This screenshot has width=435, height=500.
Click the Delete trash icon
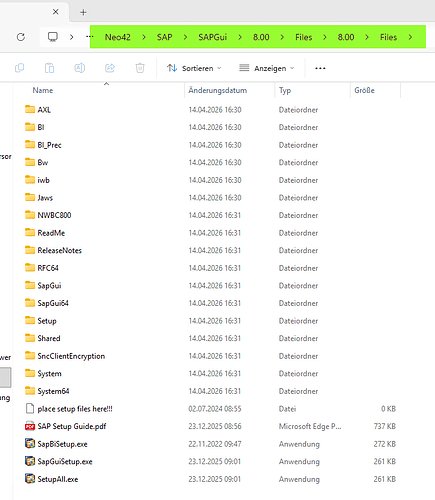tap(140, 68)
